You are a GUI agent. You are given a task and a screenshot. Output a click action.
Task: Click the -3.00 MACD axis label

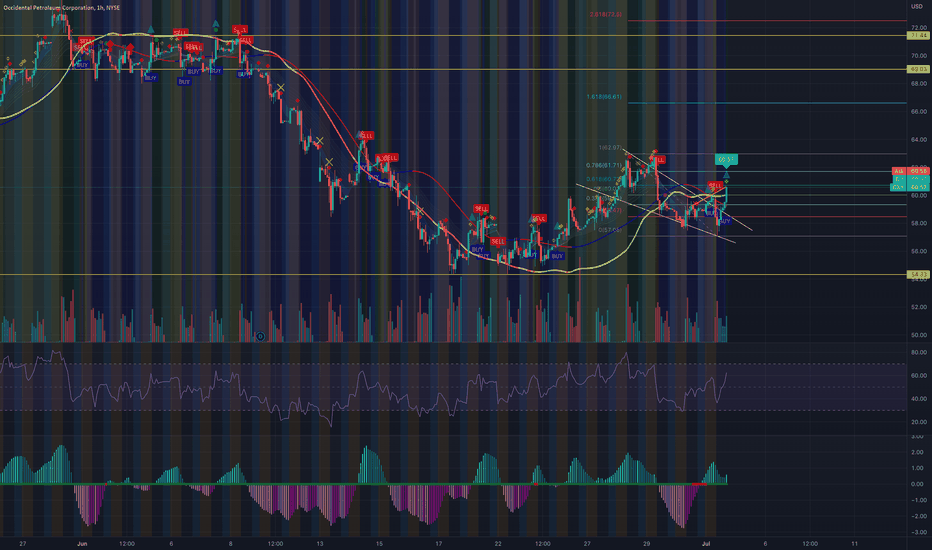[918, 533]
